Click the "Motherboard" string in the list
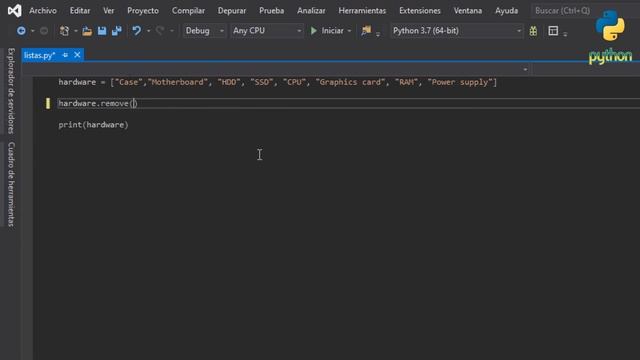Image resolution: width=640 pixels, height=360 pixels. coord(178,82)
